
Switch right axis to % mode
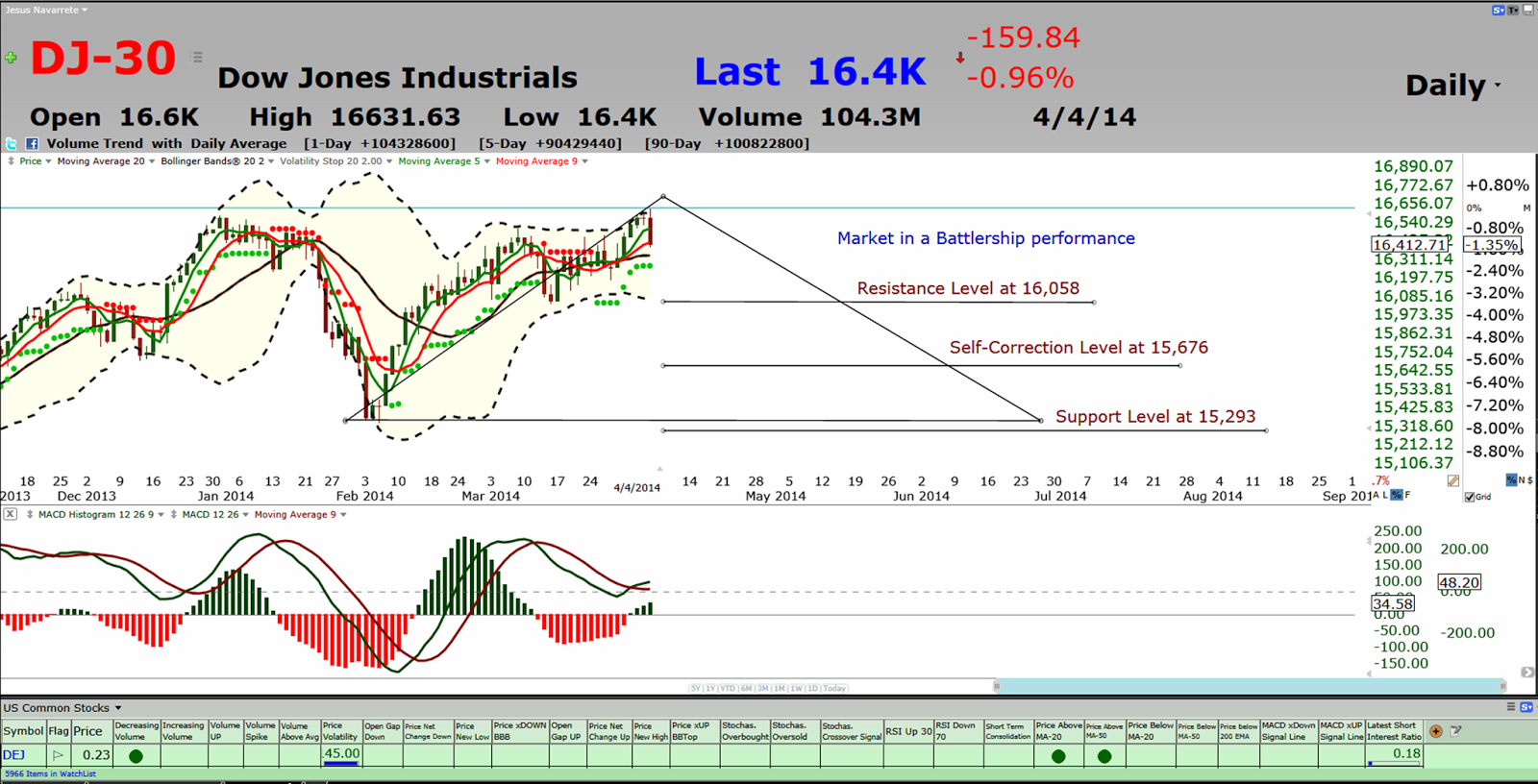point(1511,479)
